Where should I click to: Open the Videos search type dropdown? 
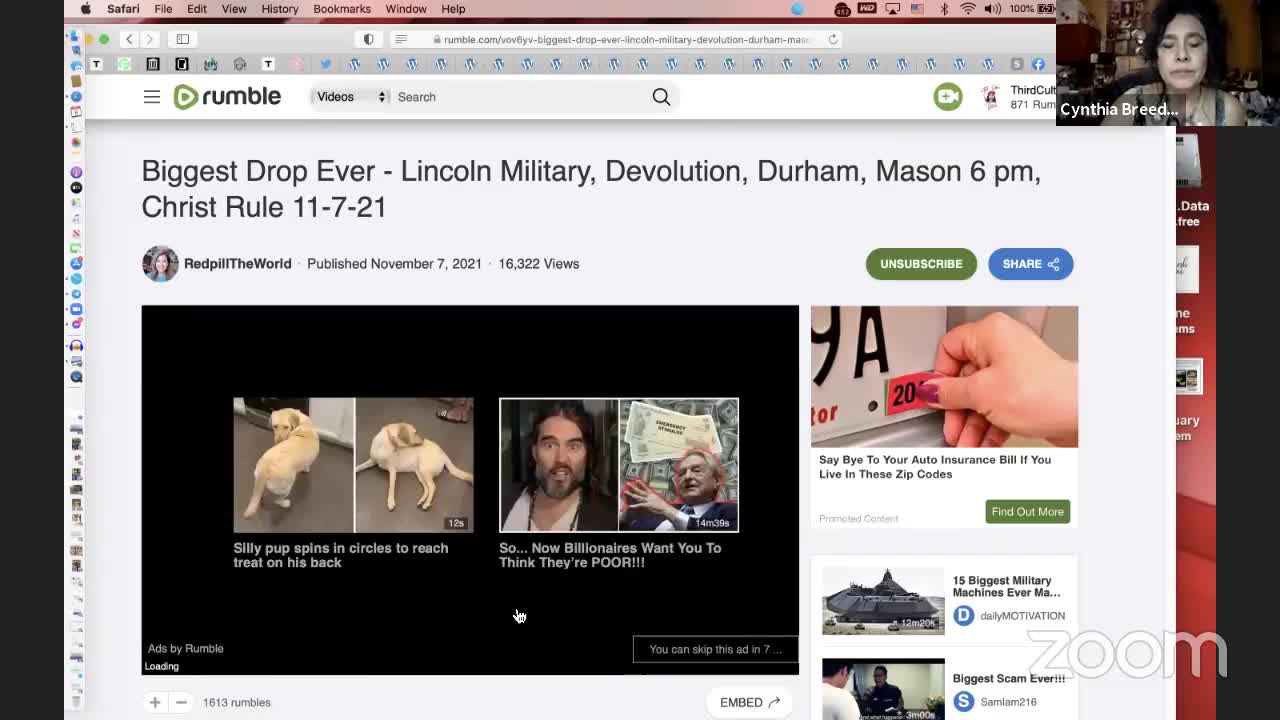349,97
